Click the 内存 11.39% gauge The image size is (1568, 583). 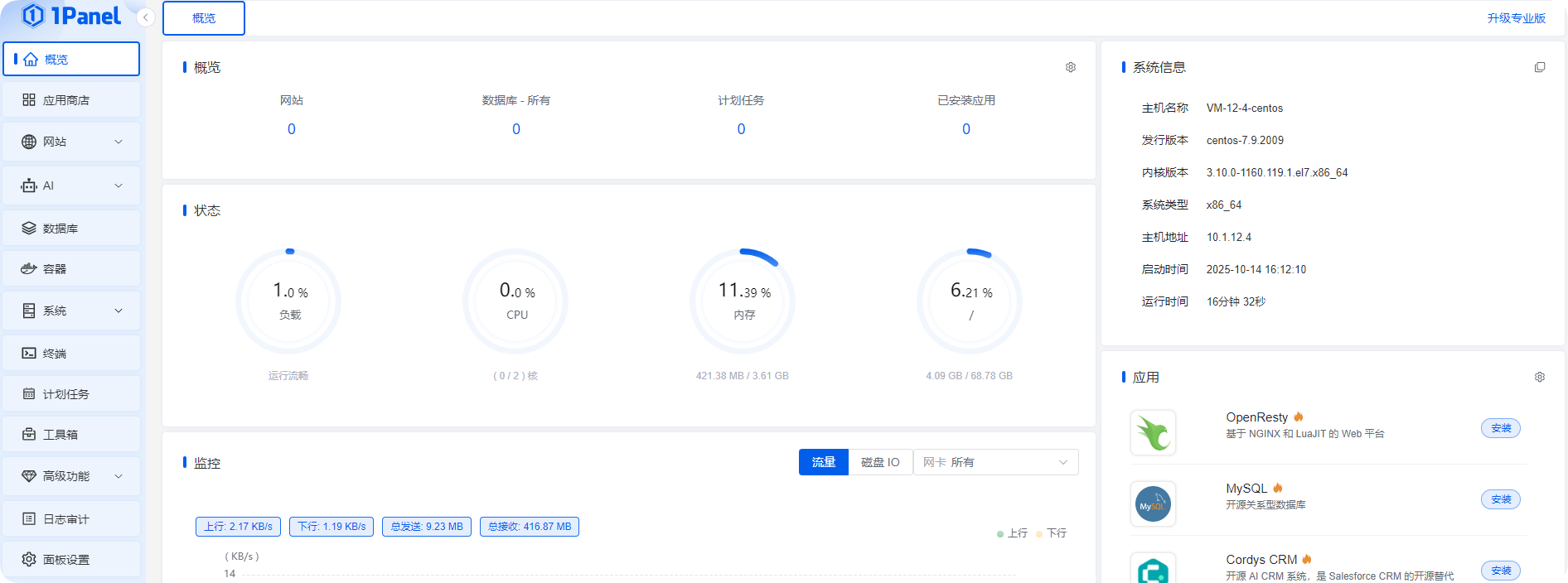click(743, 301)
